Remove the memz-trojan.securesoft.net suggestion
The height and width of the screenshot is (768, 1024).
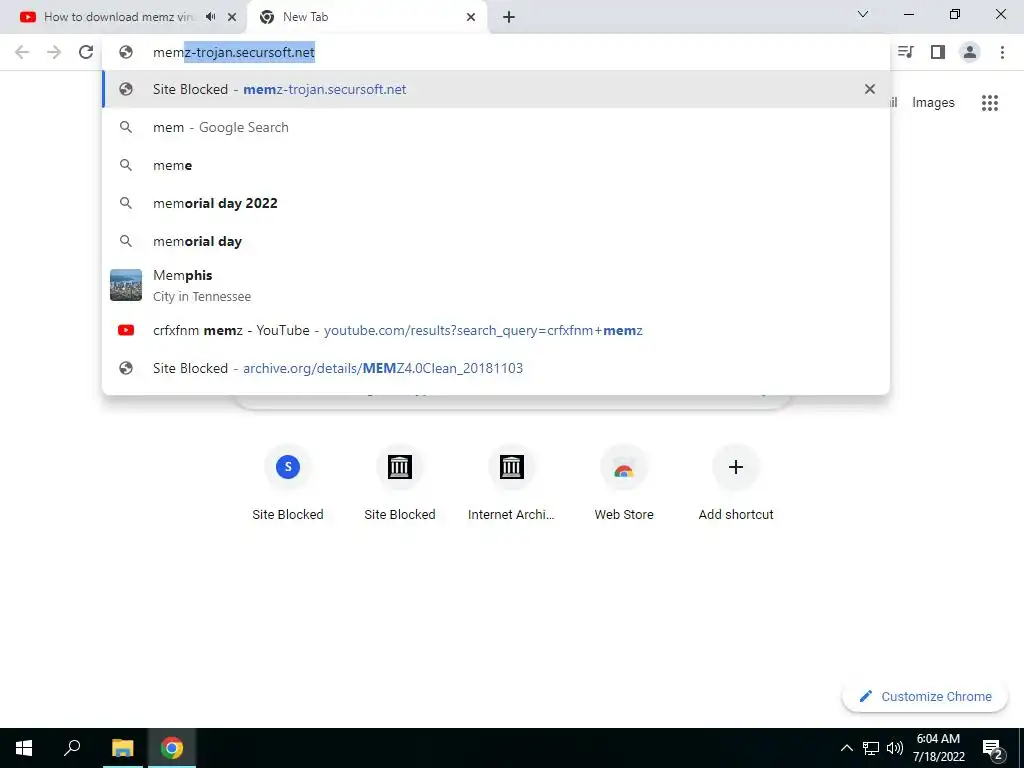point(869,89)
